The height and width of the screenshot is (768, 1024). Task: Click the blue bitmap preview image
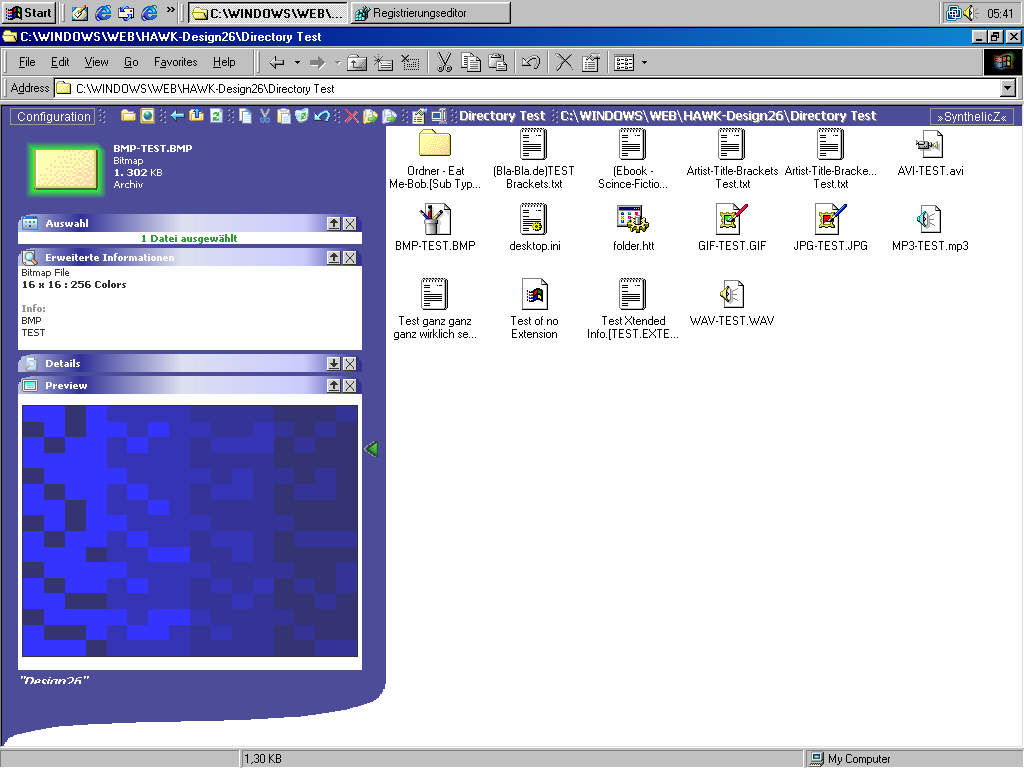(190, 531)
